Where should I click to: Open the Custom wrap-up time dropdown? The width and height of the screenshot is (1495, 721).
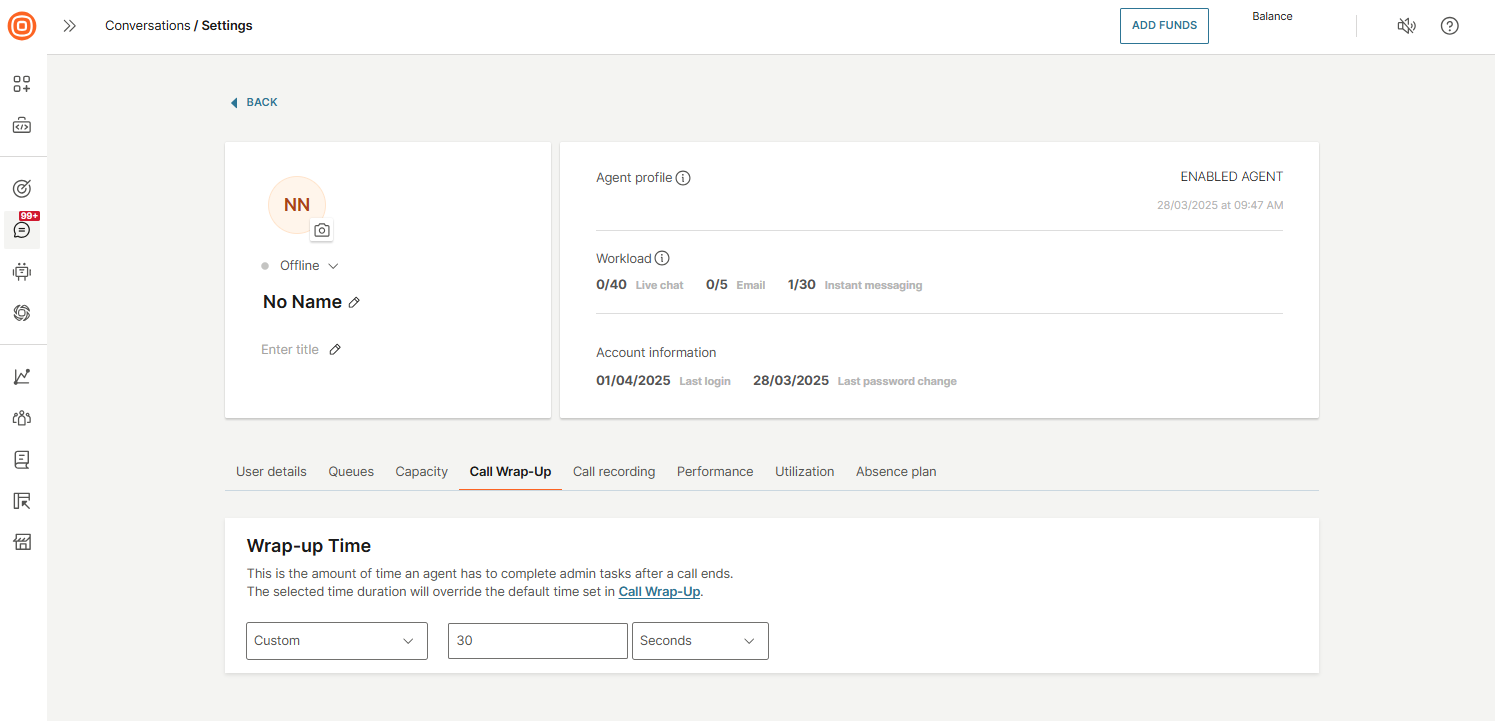[337, 641]
